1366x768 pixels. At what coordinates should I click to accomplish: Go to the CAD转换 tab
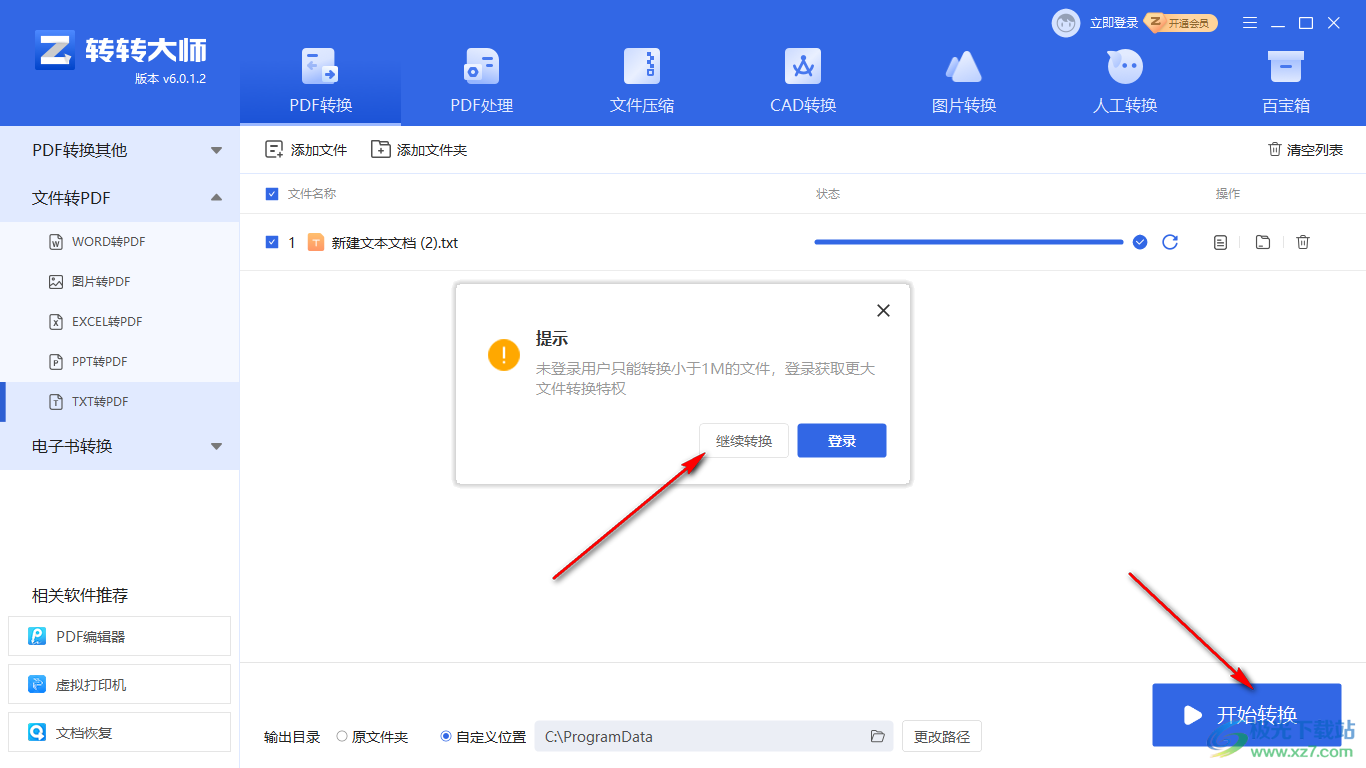pyautogui.click(x=803, y=81)
